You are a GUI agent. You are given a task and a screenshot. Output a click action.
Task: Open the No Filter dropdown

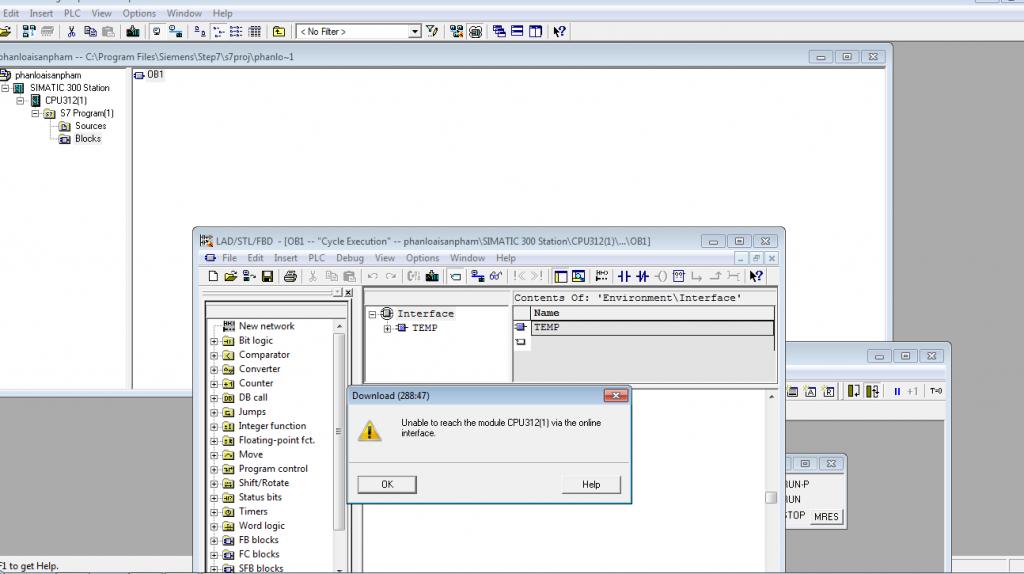pyautogui.click(x=414, y=31)
